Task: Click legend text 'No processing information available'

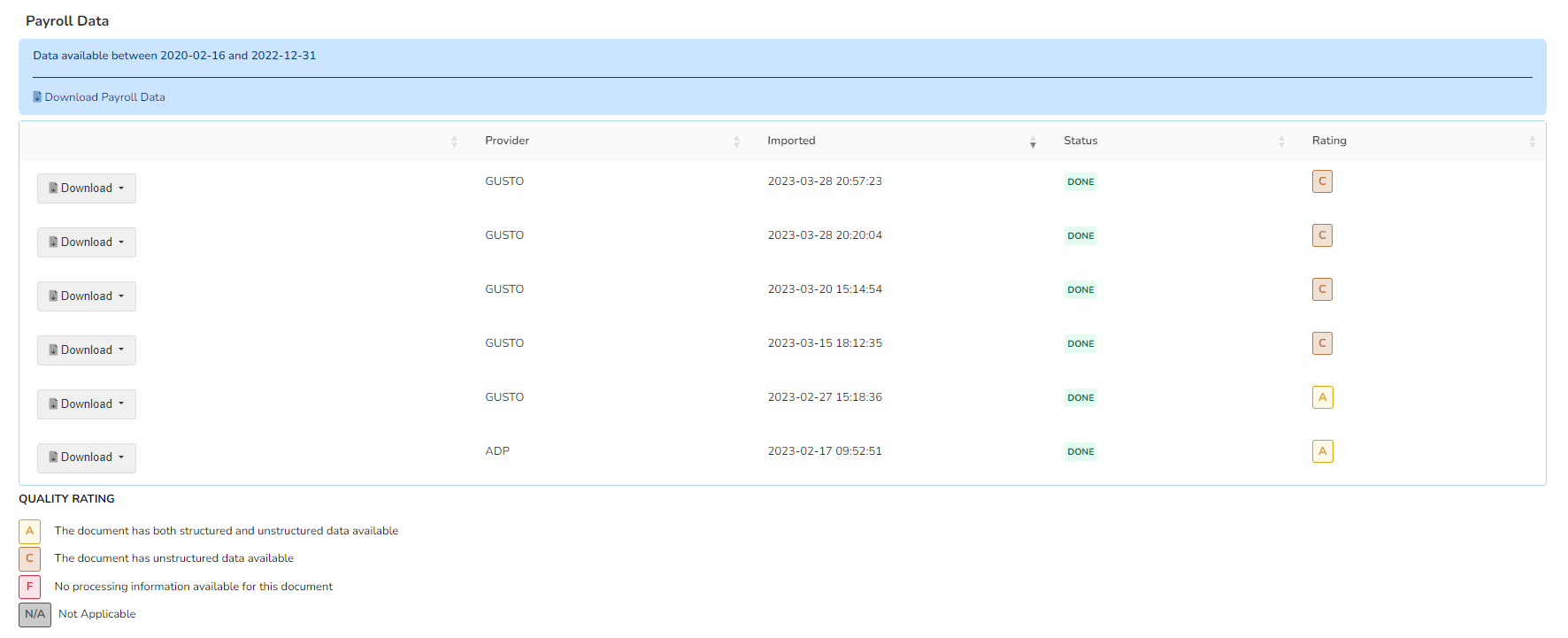Action: click(194, 587)
